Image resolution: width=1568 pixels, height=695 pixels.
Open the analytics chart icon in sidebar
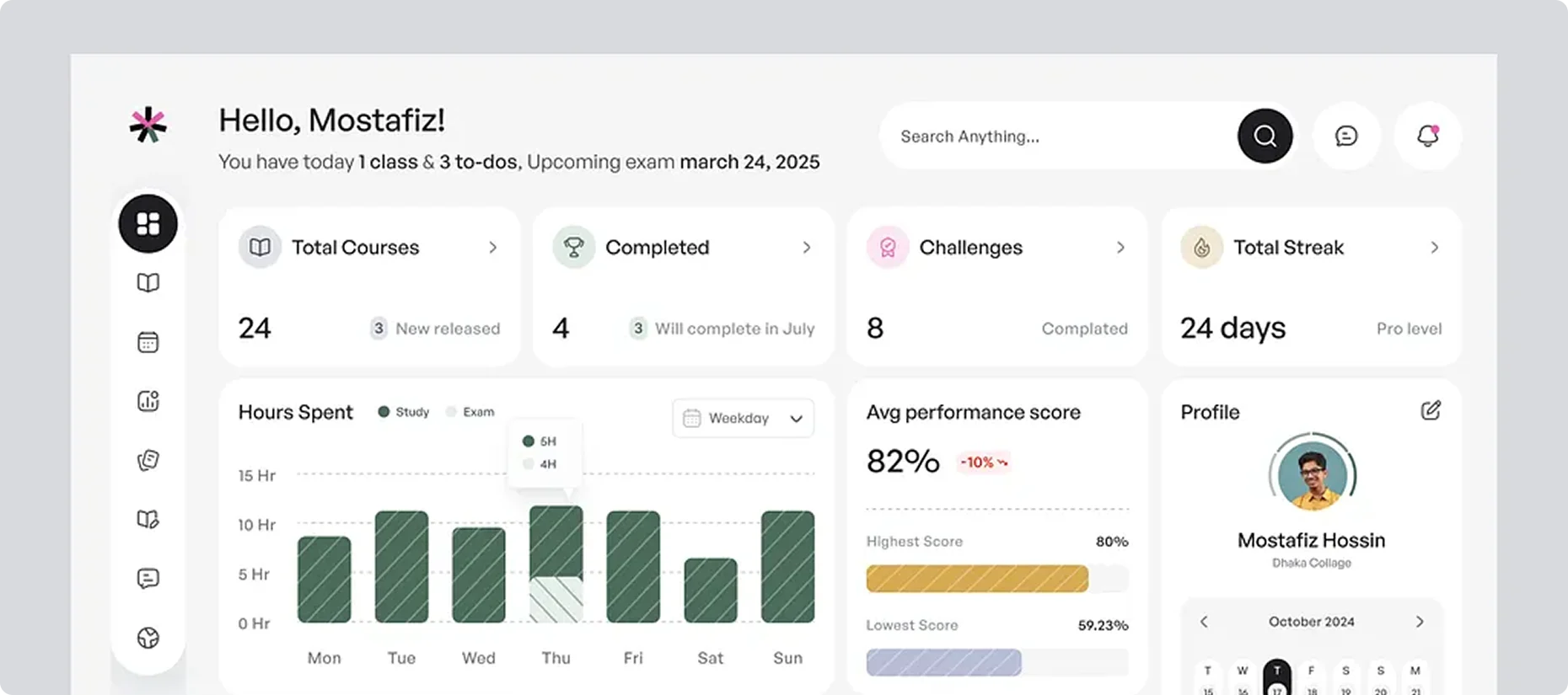(148, 401)
